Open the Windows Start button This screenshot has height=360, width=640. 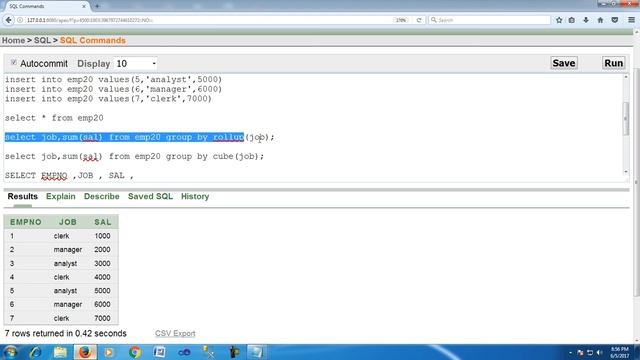tap(10, 352)
